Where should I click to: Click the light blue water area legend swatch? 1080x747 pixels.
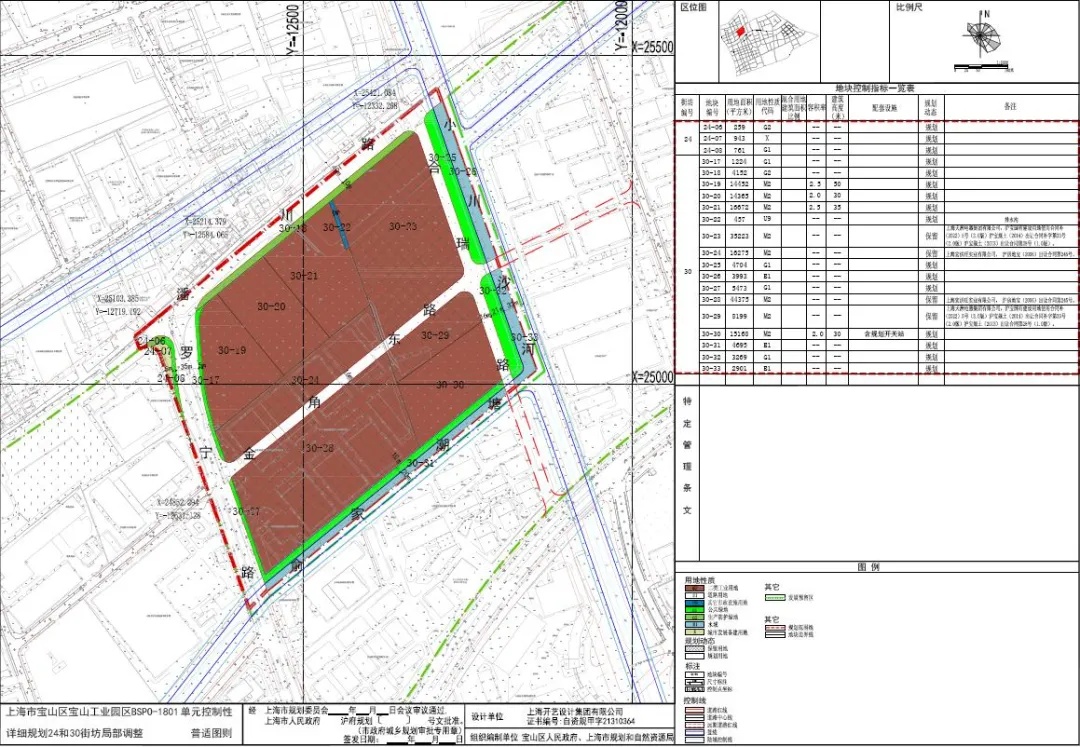695,624
